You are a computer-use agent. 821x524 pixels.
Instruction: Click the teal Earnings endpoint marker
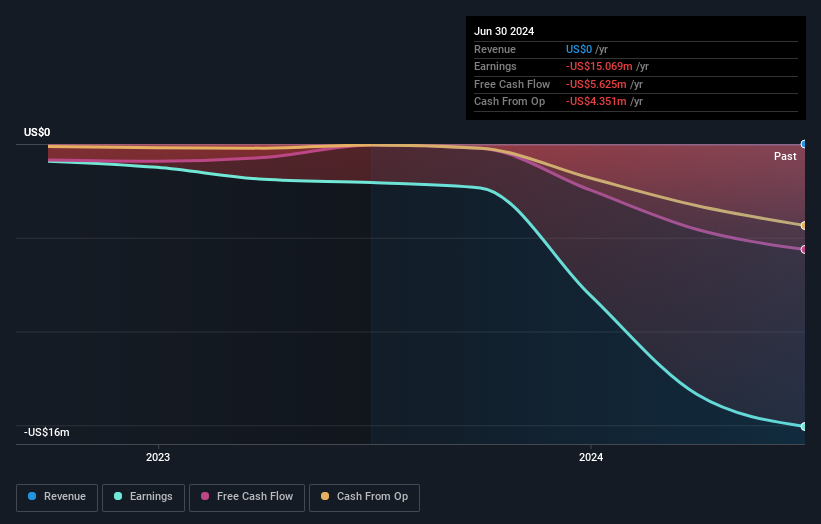coord(803,427)
